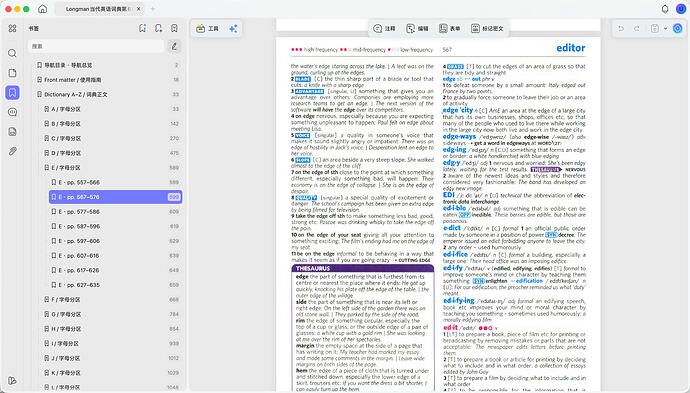The height and width of the screenshot is (393, 690).
Task: Click the bookmark search field
Action: pos(96,46)
